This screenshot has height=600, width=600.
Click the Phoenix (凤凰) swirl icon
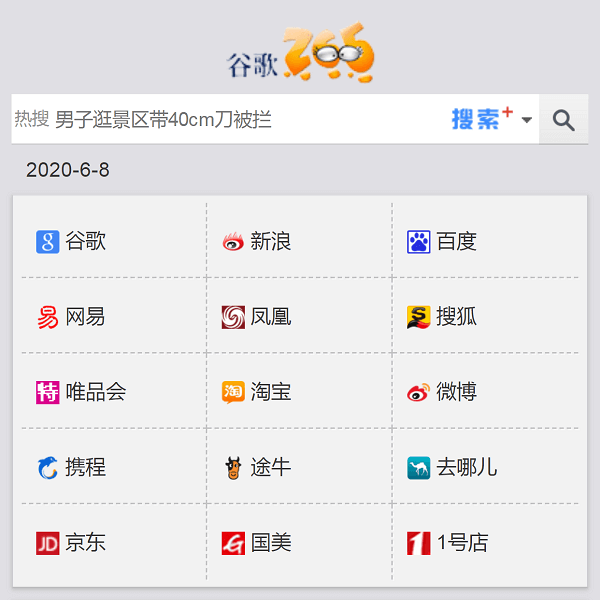233,317
